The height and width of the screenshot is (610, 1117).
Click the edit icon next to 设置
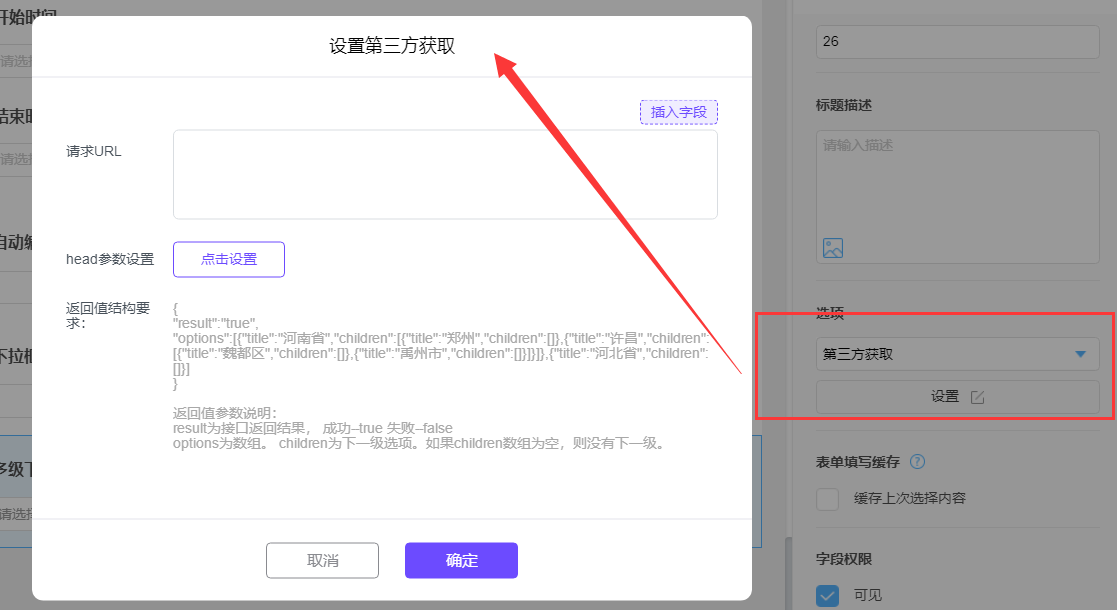pyautogui.click(x=977, y=398)
